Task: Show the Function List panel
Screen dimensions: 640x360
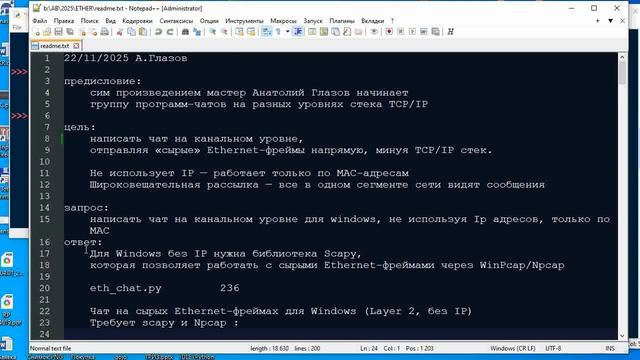Action: pyautogui.click(x=347, y=32)
